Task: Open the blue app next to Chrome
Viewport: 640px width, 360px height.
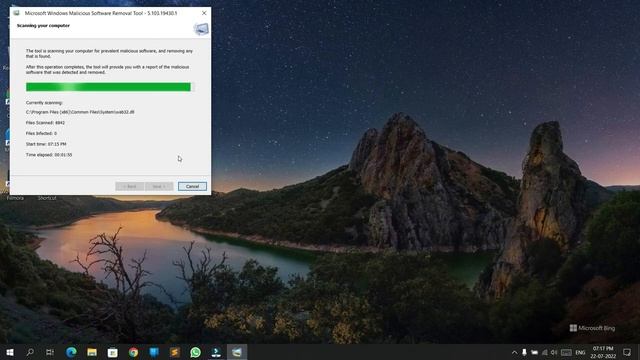Action: [x=154, y=352]
